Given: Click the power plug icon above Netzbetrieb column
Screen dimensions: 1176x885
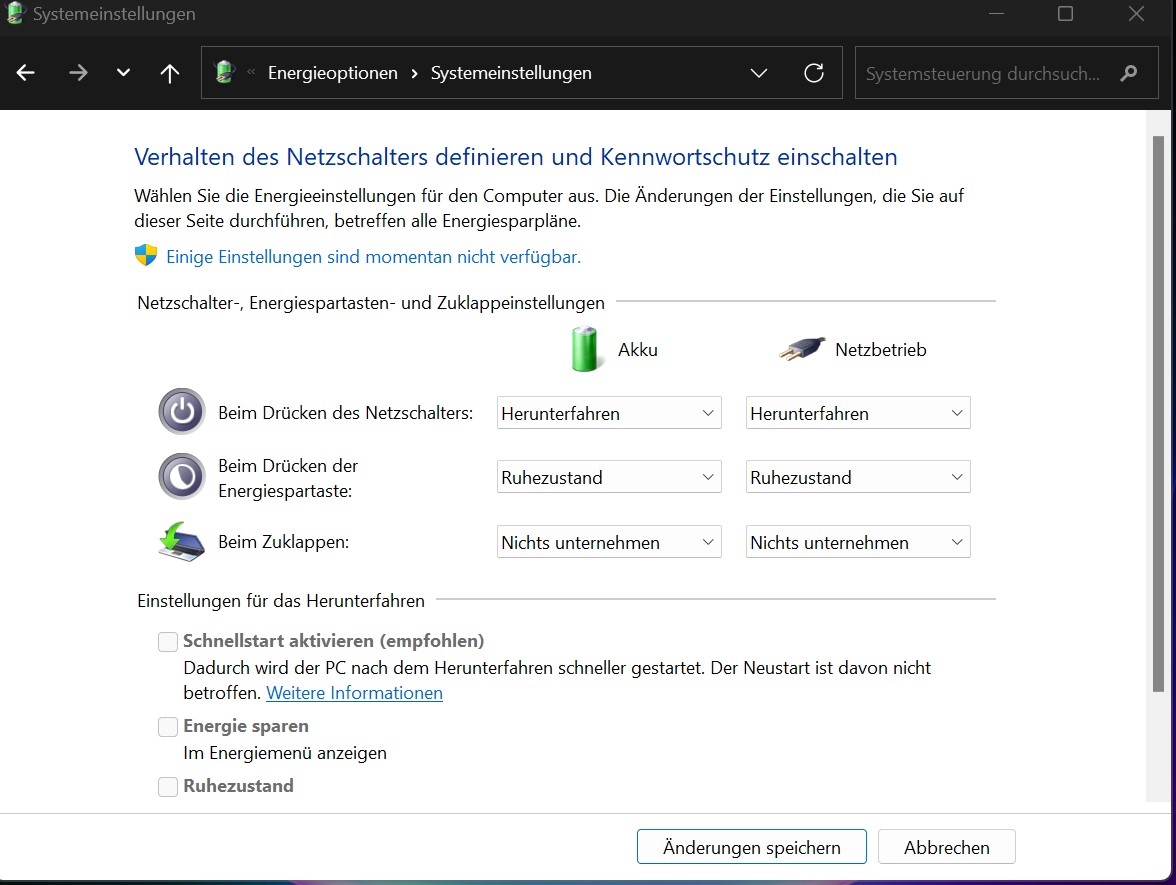Looking at the screenshot, I should pos(800,349).
